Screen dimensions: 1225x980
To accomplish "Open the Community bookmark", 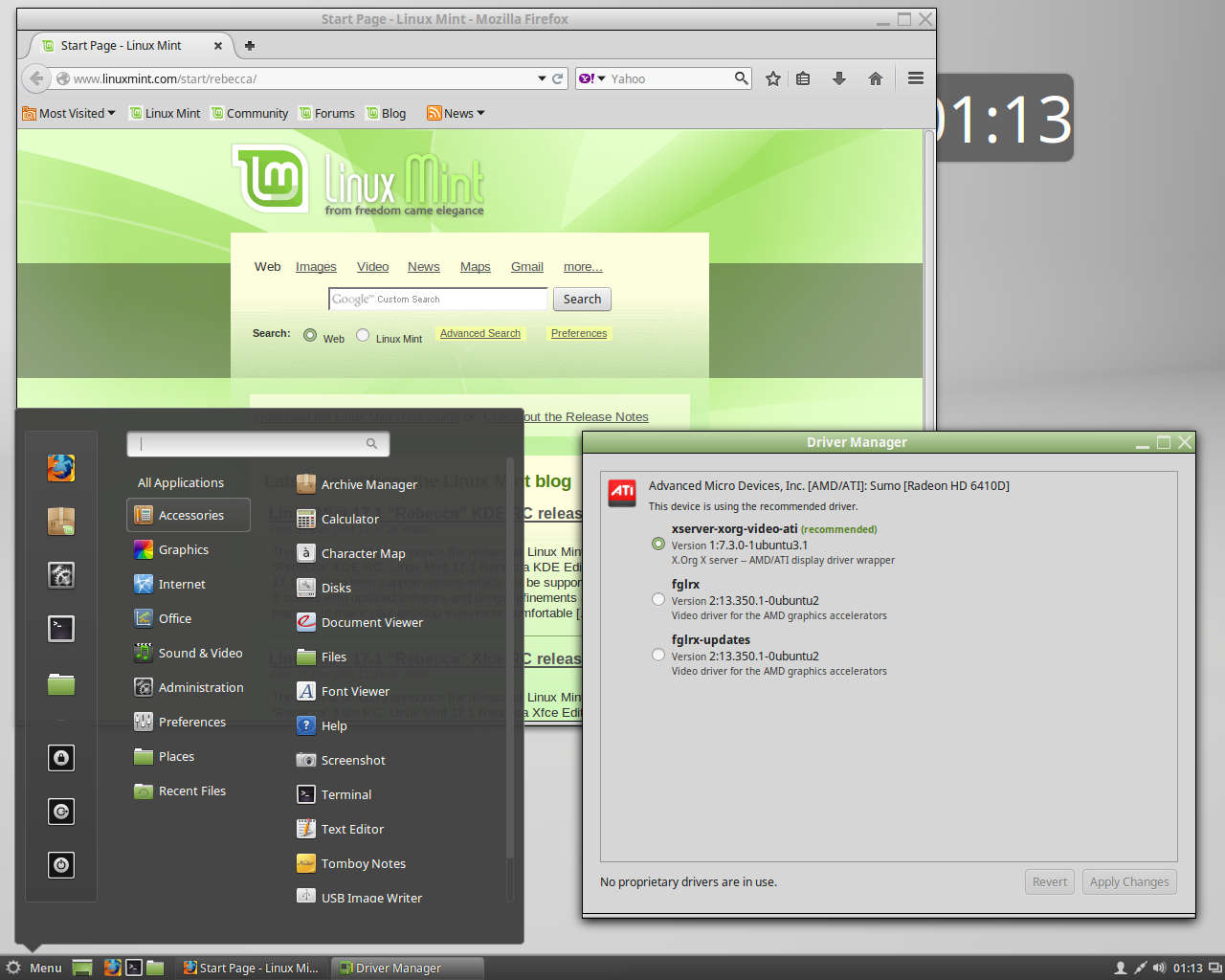I will (x=250, y=113).
